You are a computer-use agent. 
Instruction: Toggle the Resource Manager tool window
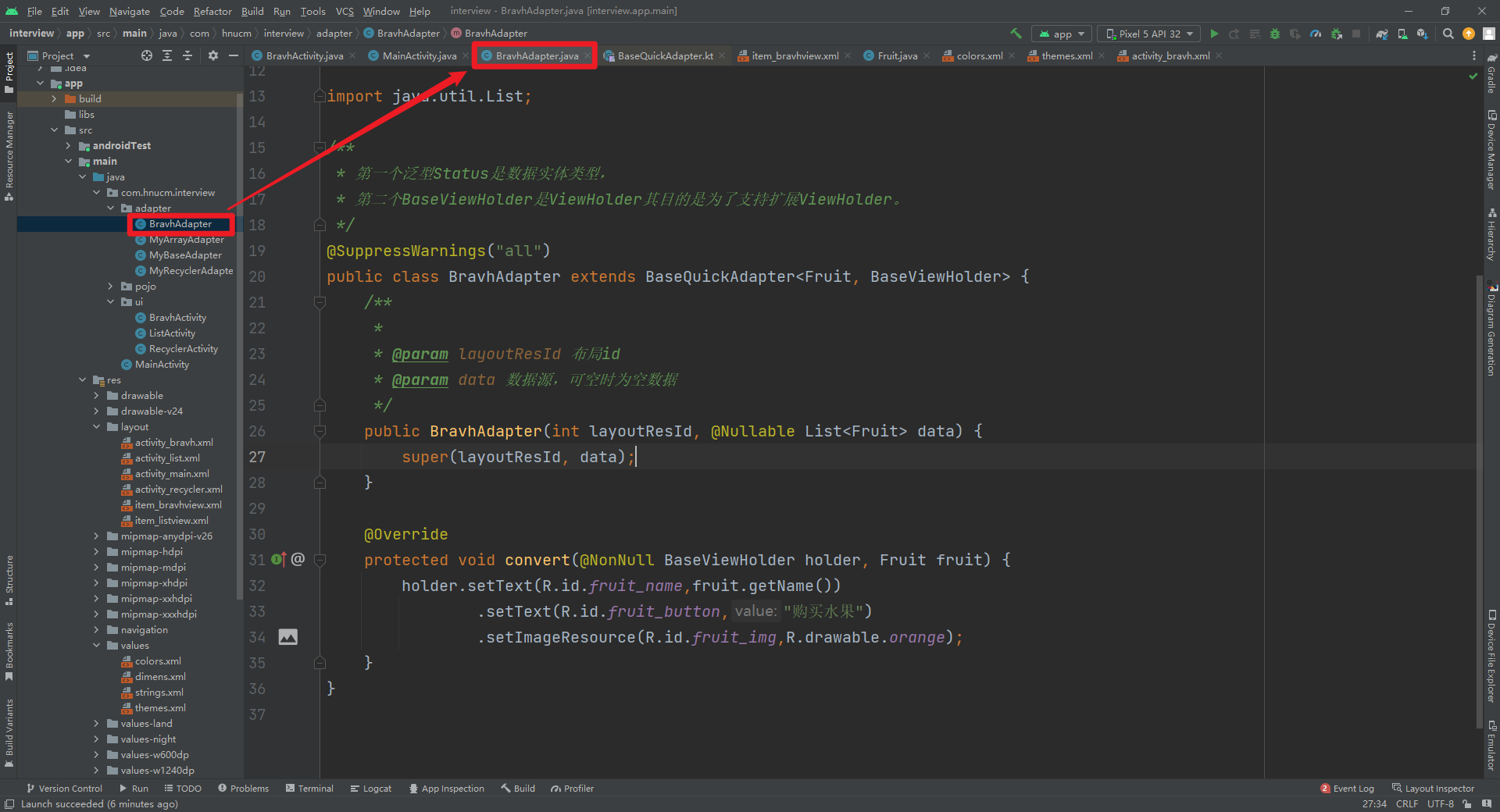[9, 156]
